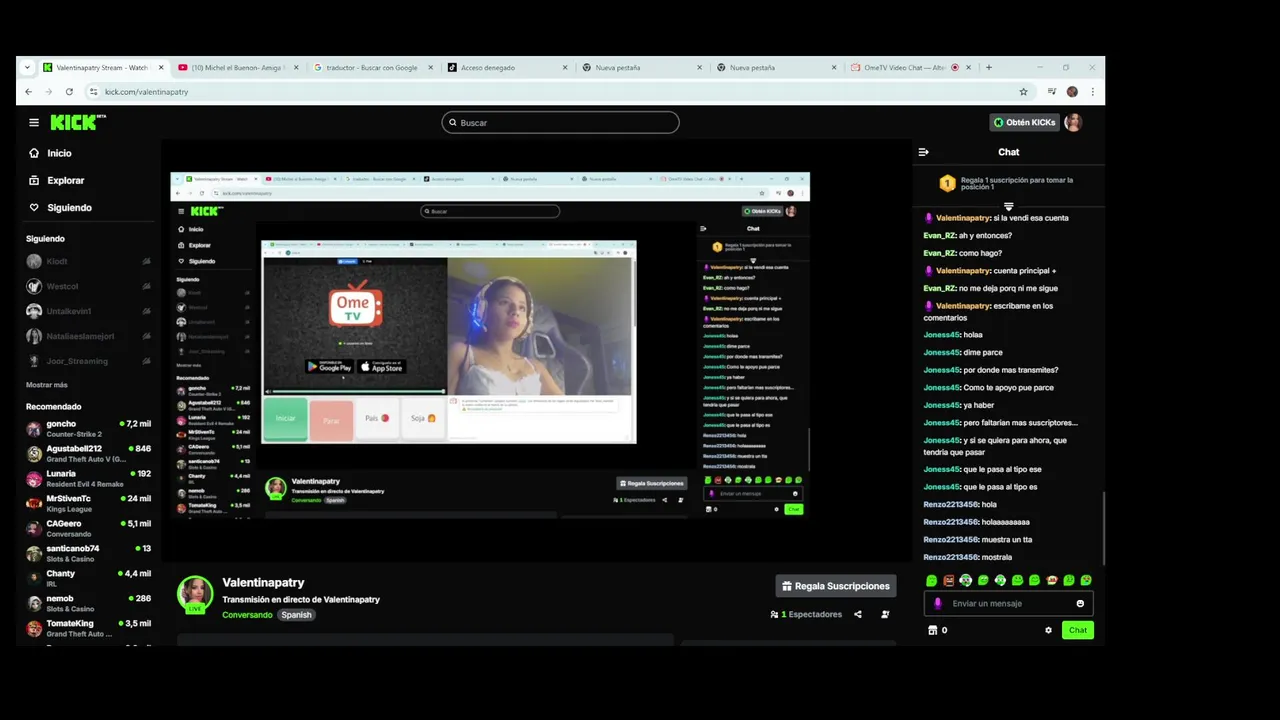Screen dimensions: 1280x720
Task: Click Joness45 username in holaa message
Action: (x=941, y=335)
